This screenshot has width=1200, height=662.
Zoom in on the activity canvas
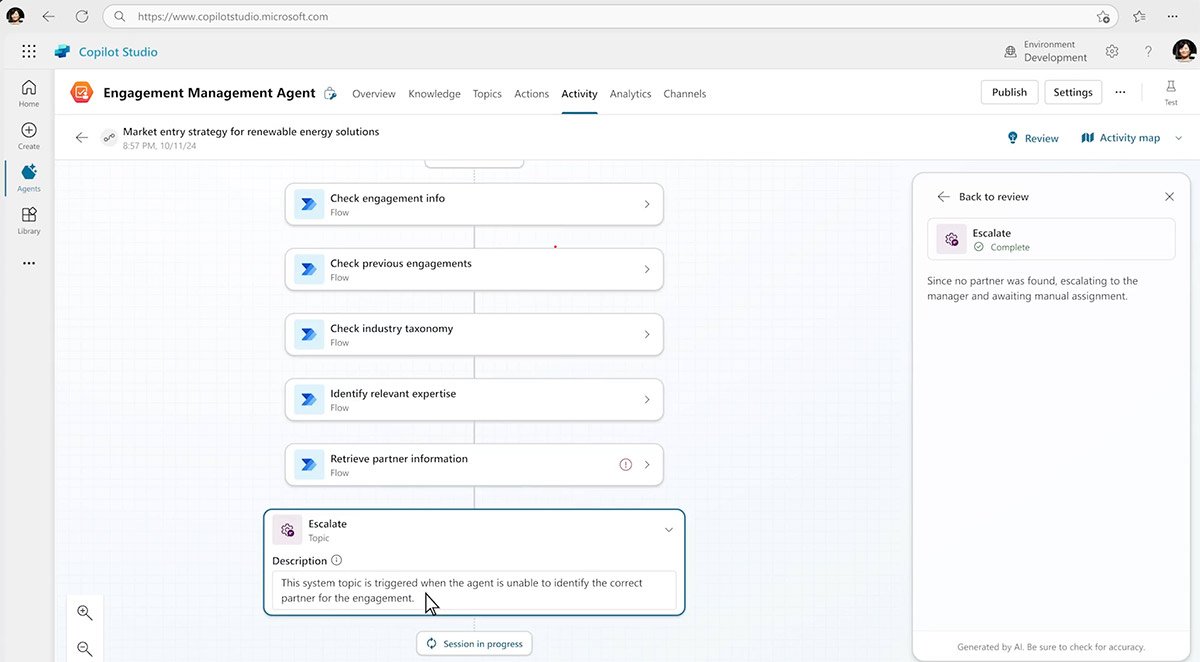[x=85, y=613]
